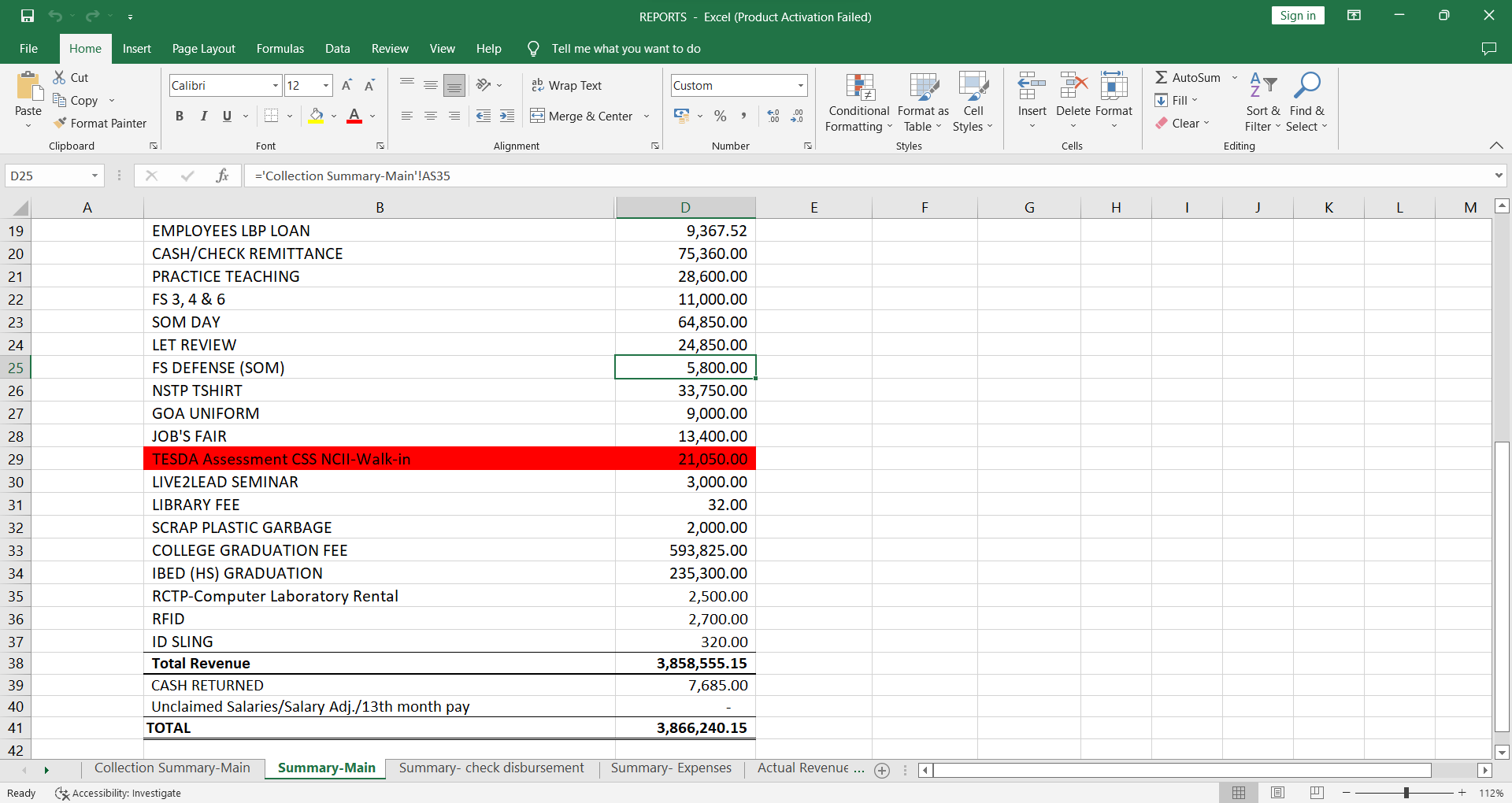
Task: Click the Save icon in title bar
Action: (28, 16)
